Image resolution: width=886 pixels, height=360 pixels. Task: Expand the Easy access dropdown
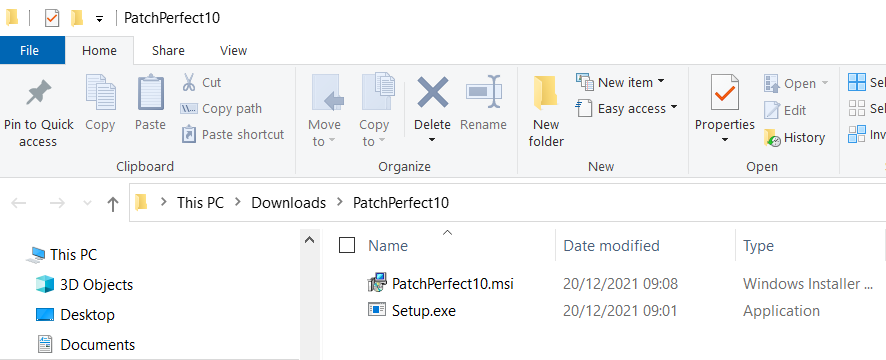click(x=626, y=108)
